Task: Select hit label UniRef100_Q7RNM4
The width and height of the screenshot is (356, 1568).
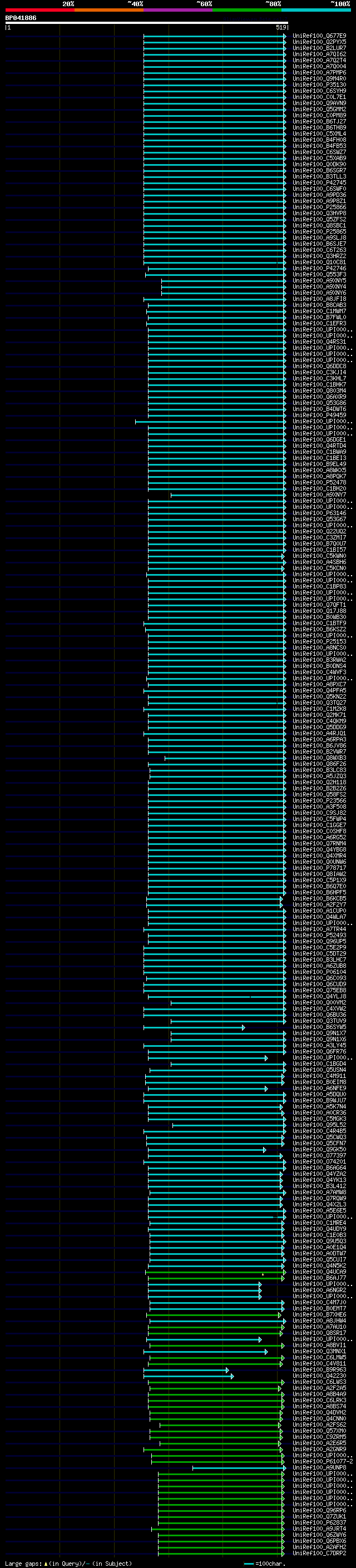Action: click(x=319, y=844)
